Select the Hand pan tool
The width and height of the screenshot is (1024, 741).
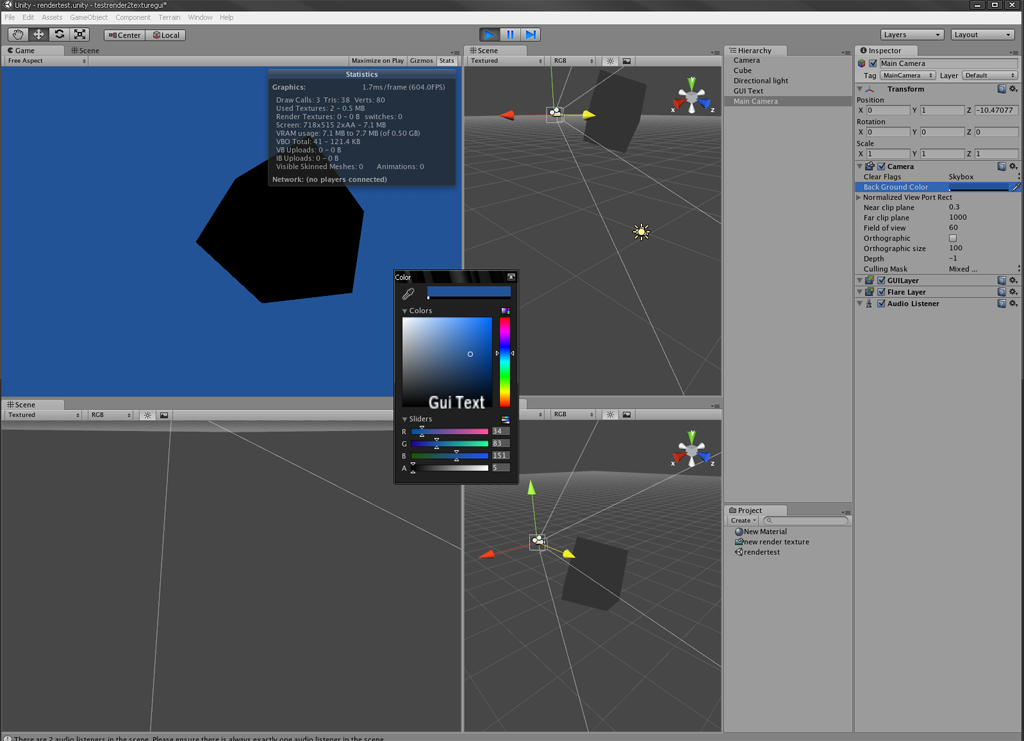coord(17,34)
